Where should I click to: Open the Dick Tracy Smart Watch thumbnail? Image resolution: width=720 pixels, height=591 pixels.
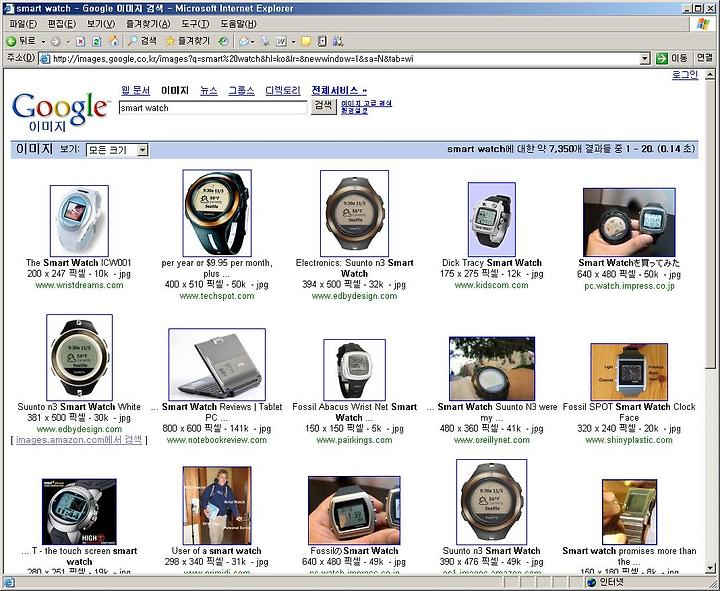[492, 219]
